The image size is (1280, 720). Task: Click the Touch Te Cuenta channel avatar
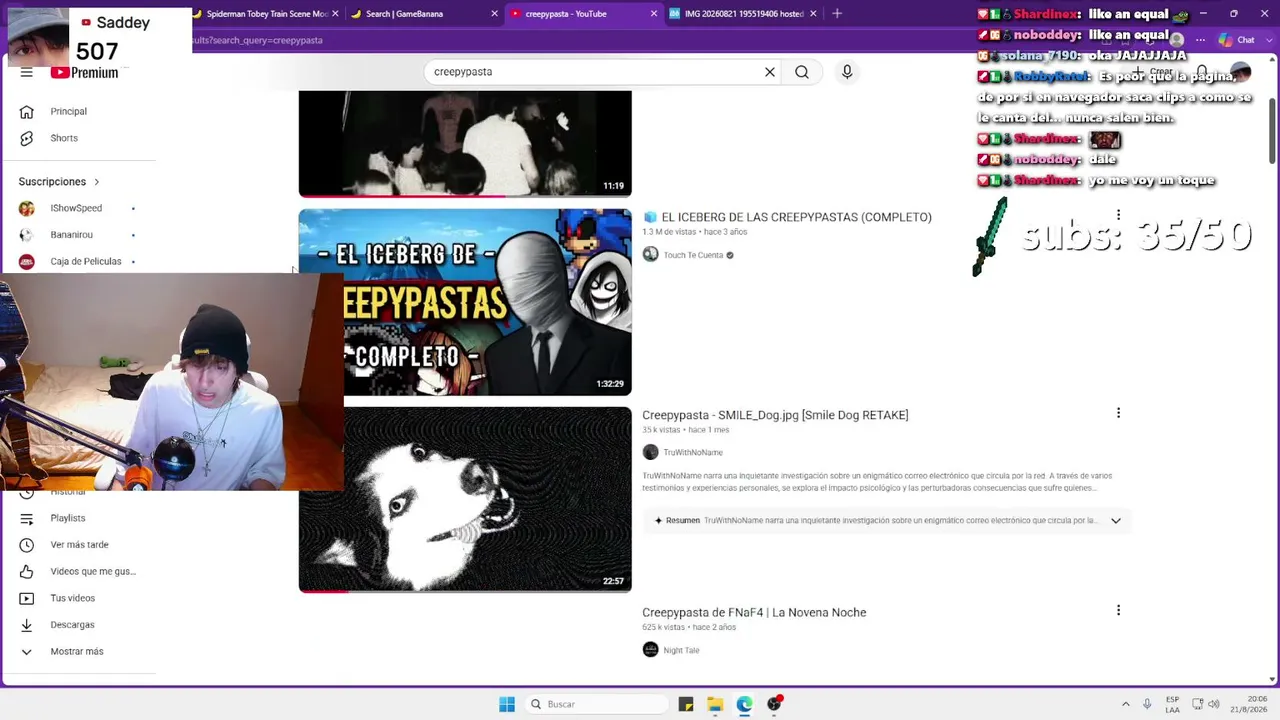click(x=650, y=255)
